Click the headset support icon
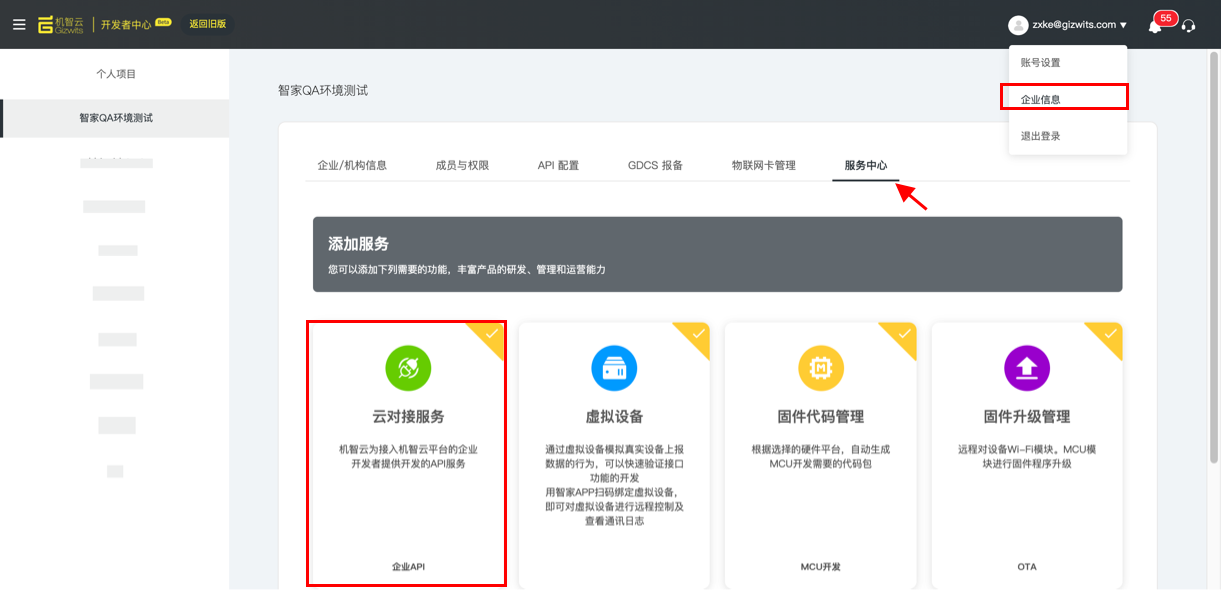1221x590 pixels. 1188,25
